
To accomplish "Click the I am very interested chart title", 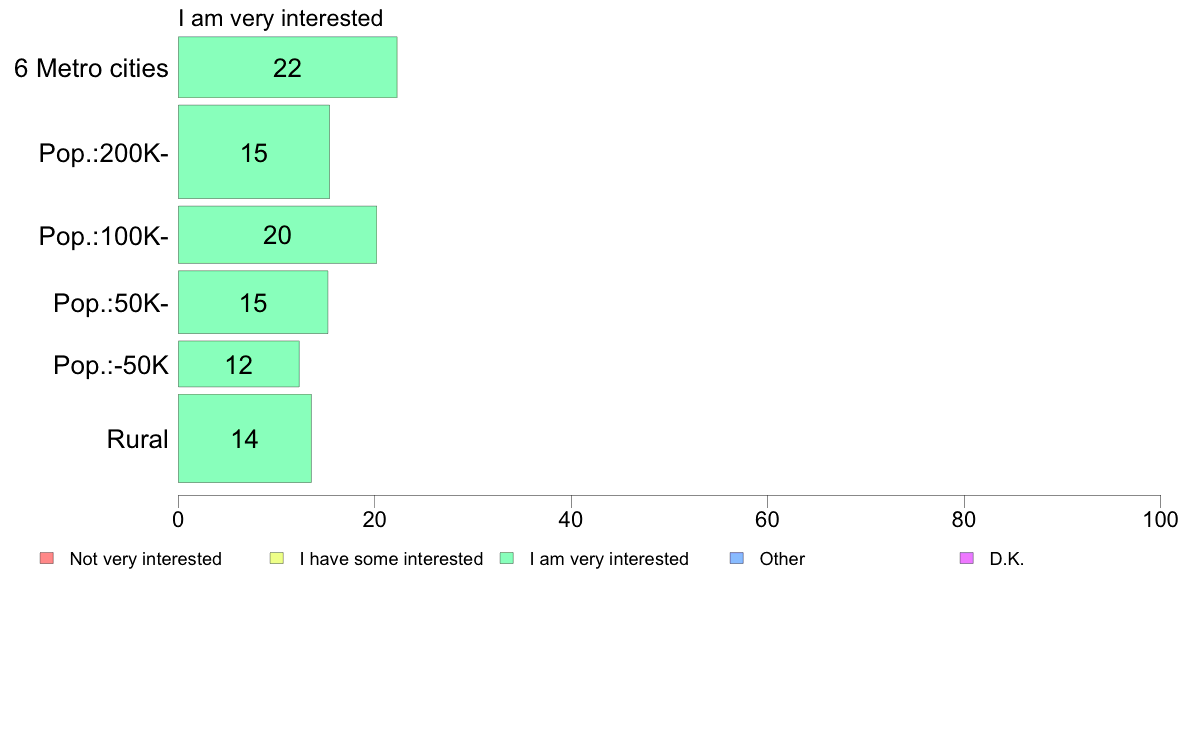I will 280,18.
